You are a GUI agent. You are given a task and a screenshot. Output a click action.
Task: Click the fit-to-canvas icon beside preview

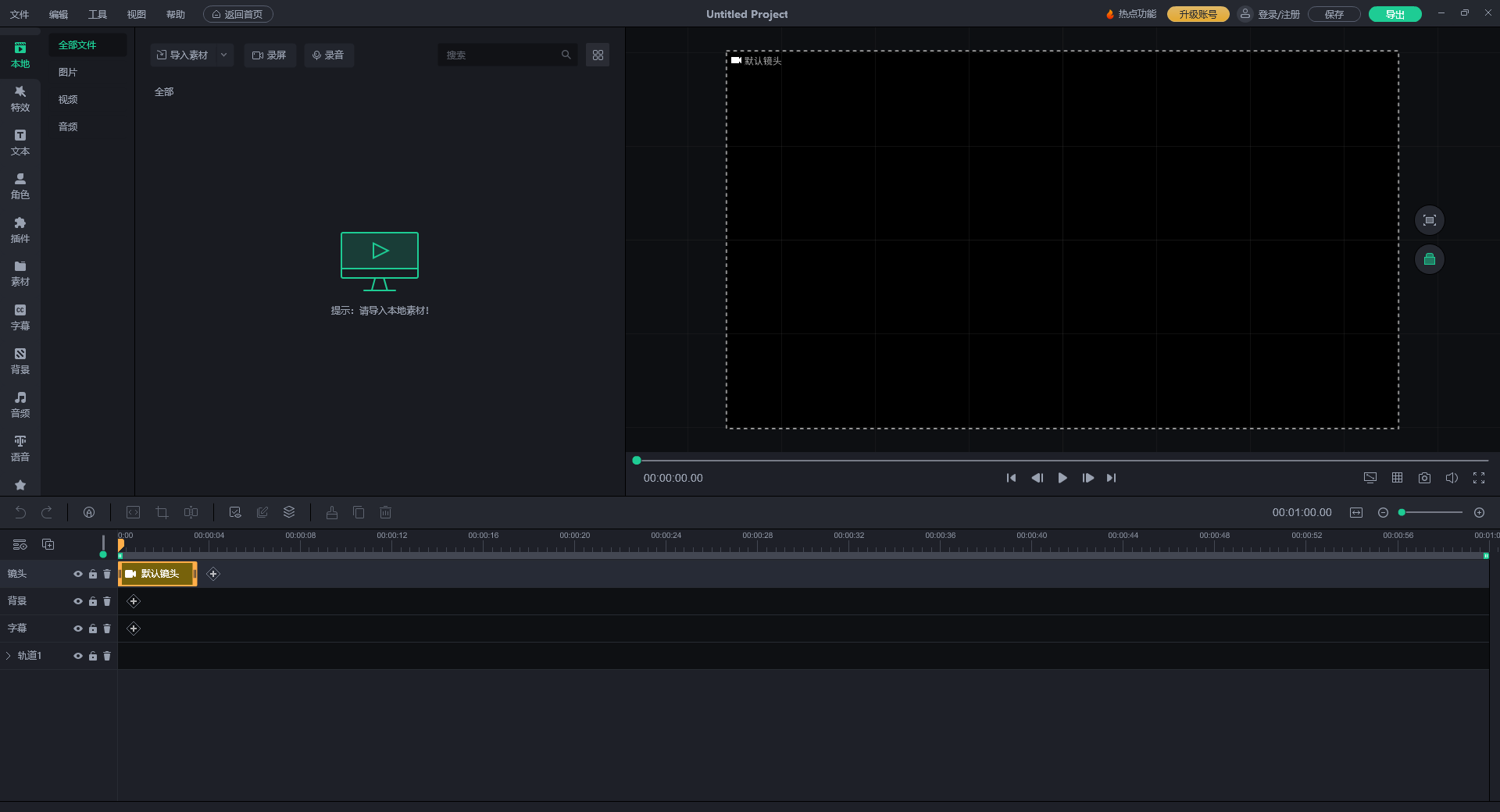click(1429, 220)
